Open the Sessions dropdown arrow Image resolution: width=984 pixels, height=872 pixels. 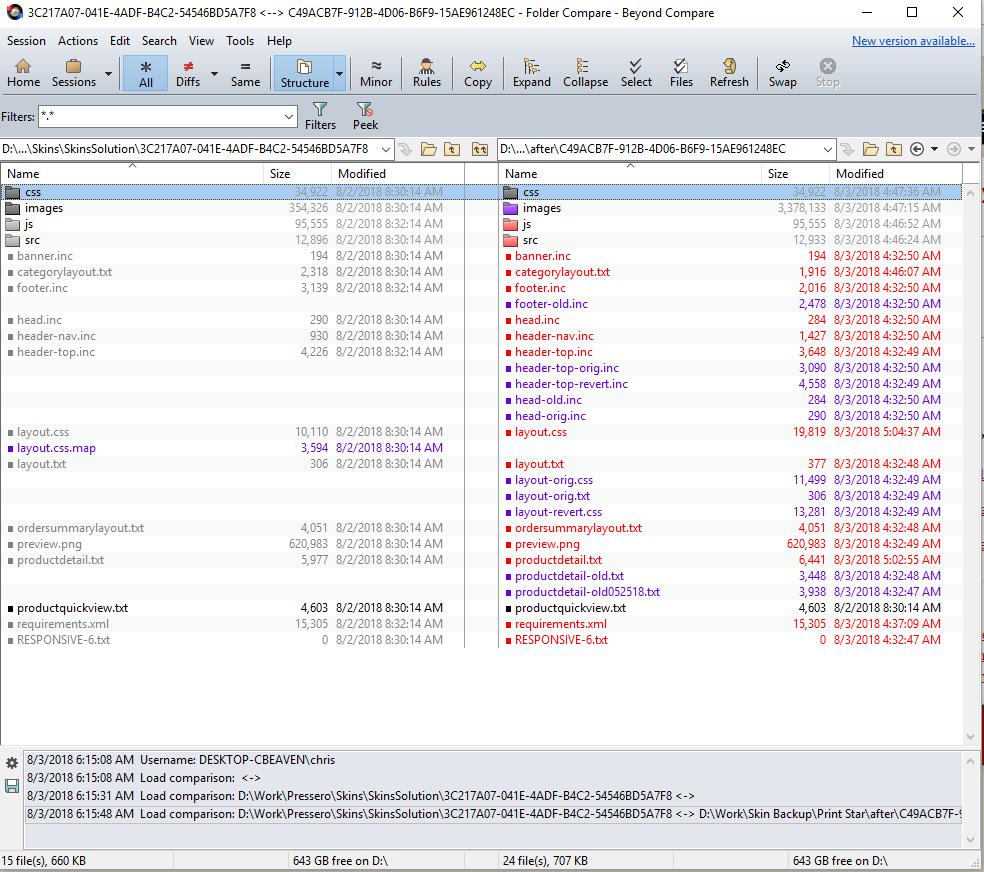point(108,73)
